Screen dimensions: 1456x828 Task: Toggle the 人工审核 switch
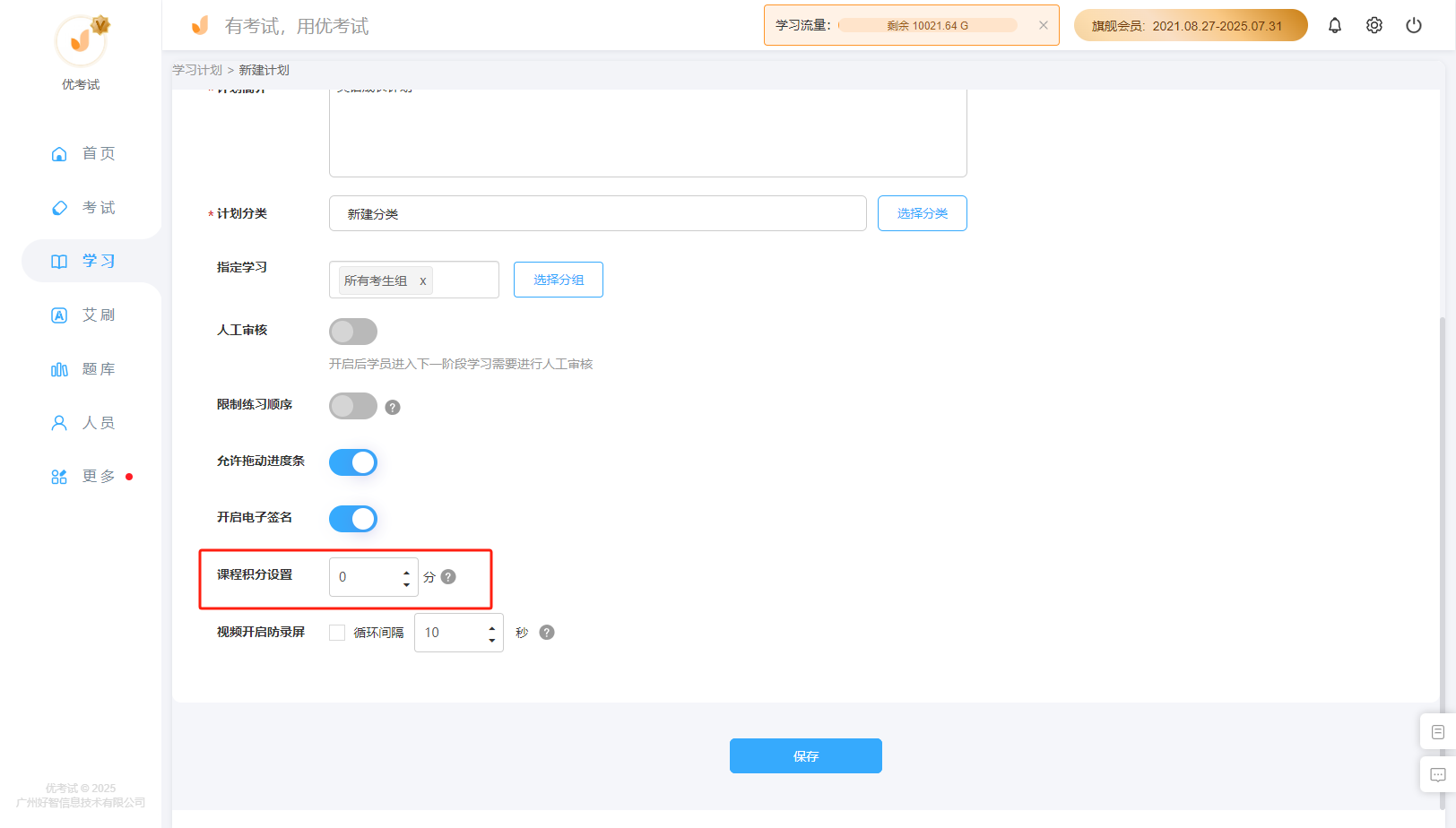pos(353,332)
